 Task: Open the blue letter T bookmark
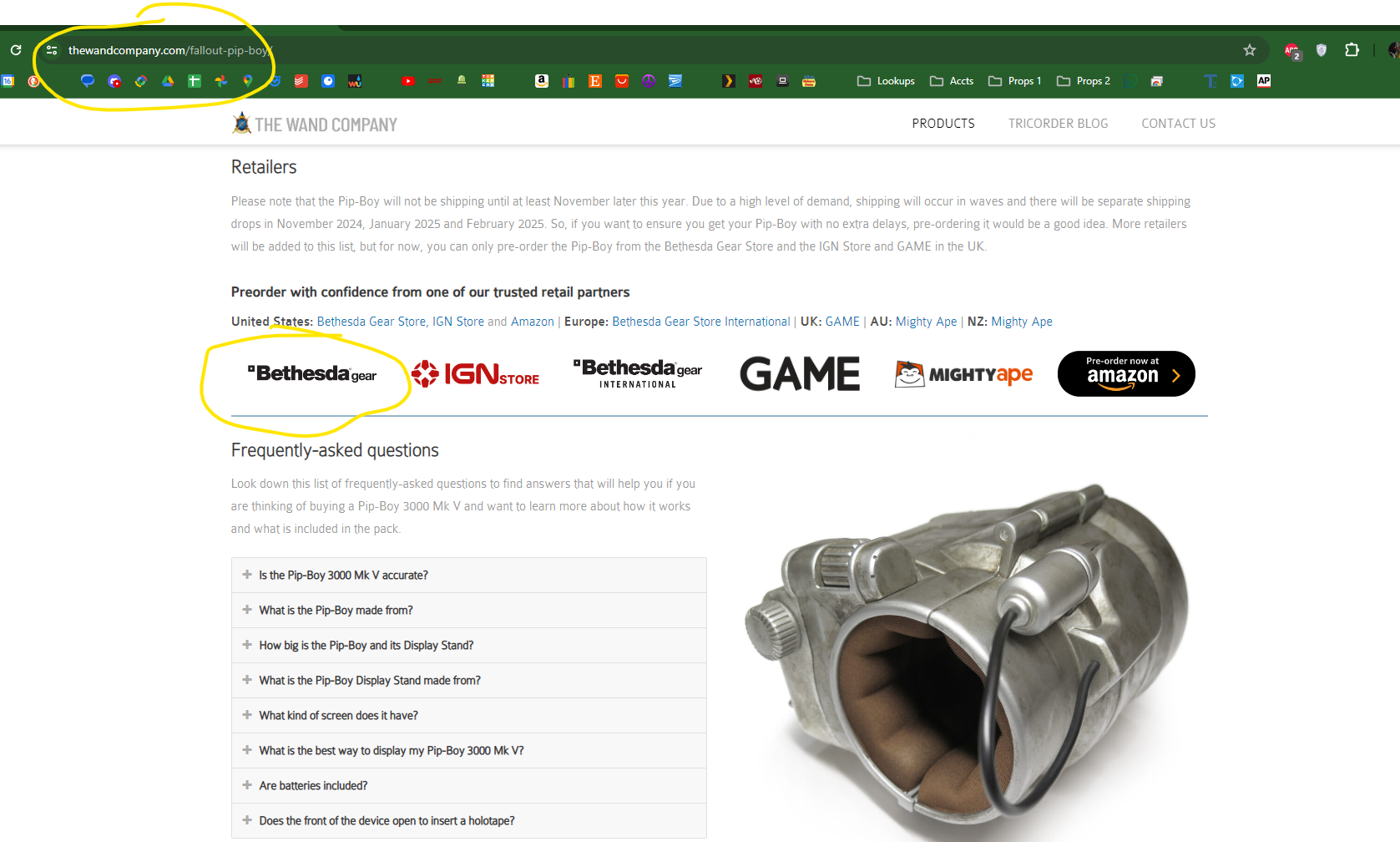1210,81
